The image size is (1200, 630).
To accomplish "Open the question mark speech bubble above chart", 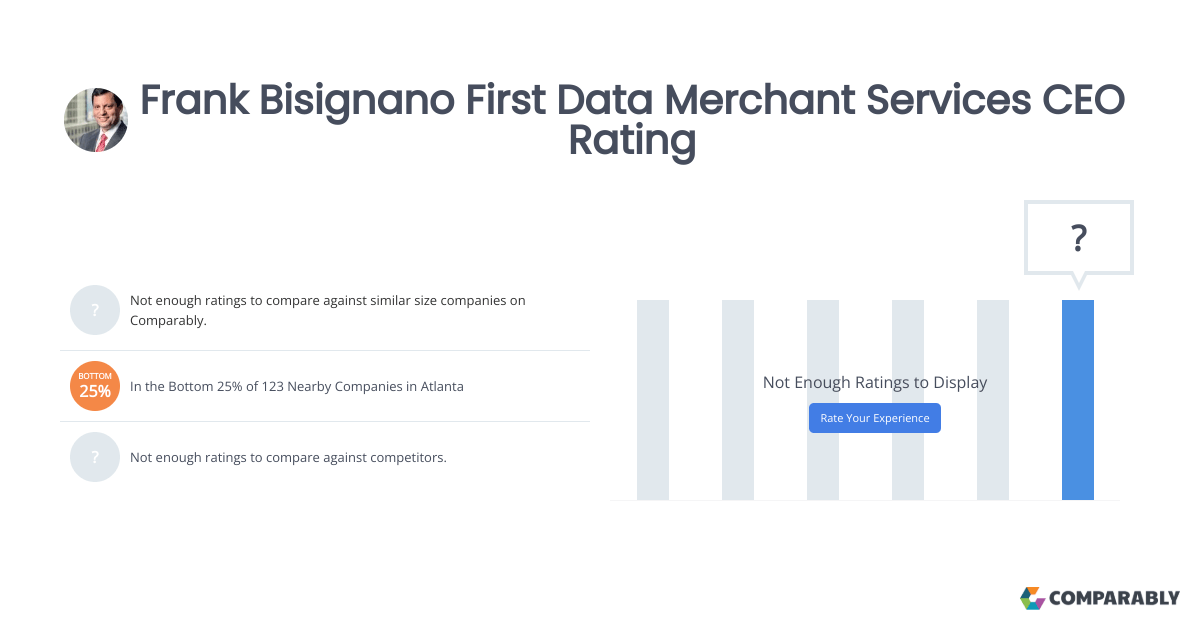I will click(x=1078, y=237).
